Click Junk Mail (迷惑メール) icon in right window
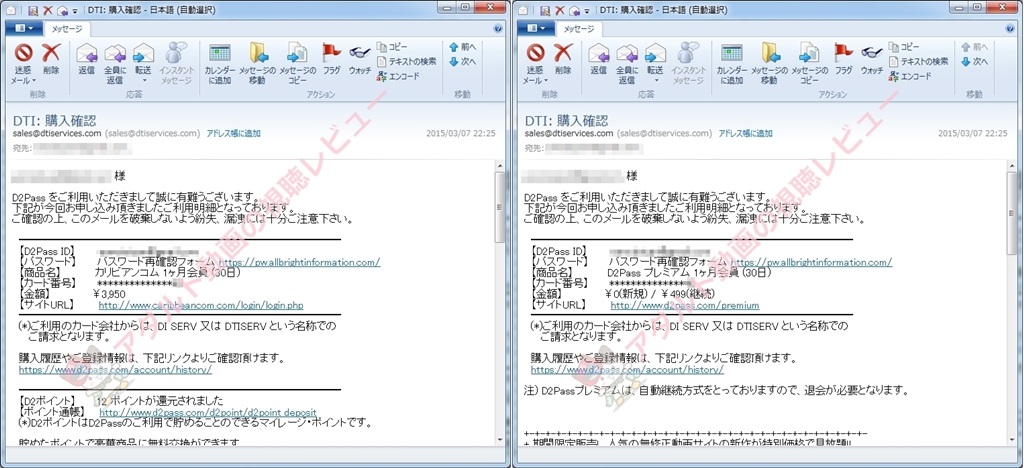1024x468 pixels. [x=536, y=52]
